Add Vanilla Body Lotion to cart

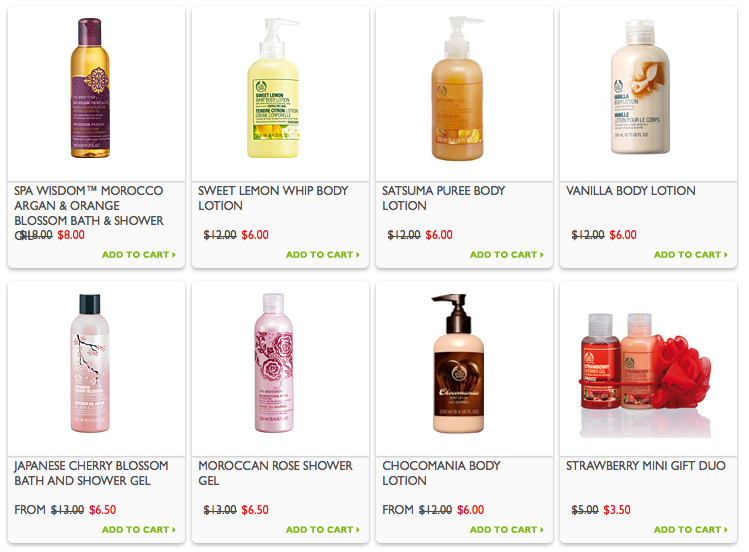click(x=690, y=255)
